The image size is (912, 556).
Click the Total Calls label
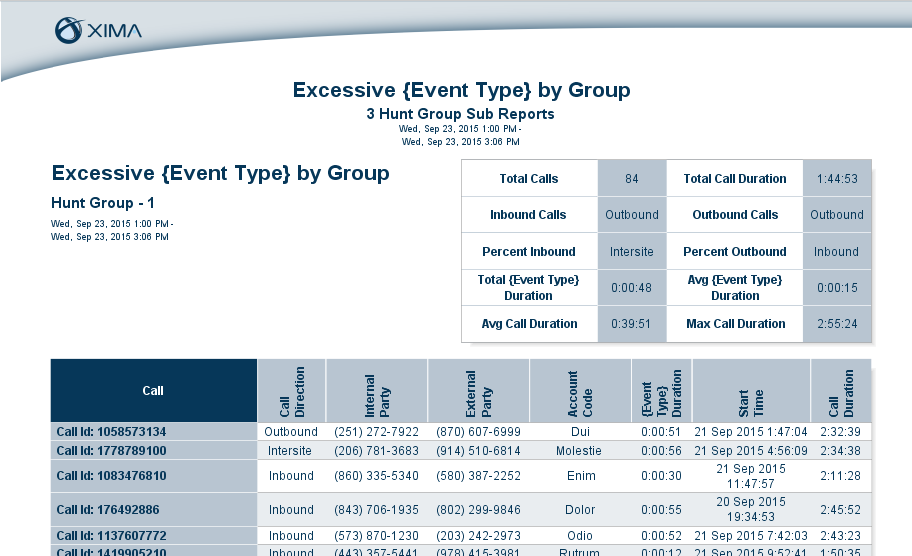[529, 179]
